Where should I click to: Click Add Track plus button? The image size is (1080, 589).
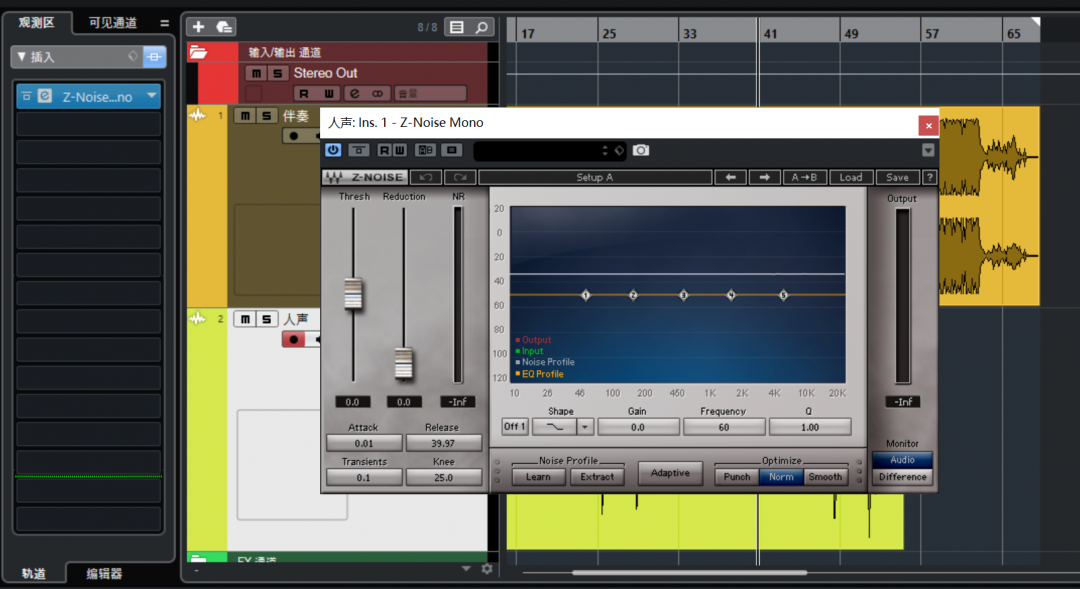(x=198, y=27)
